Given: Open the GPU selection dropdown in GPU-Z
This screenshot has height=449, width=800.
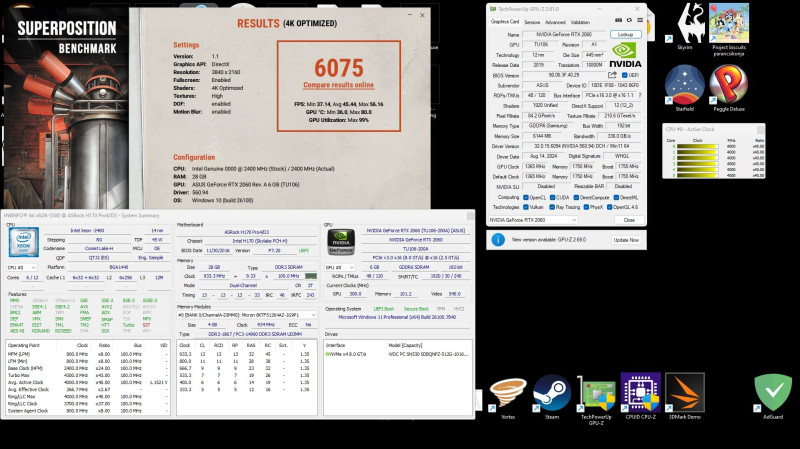Looking at the screenshot, I should point(533,220).
